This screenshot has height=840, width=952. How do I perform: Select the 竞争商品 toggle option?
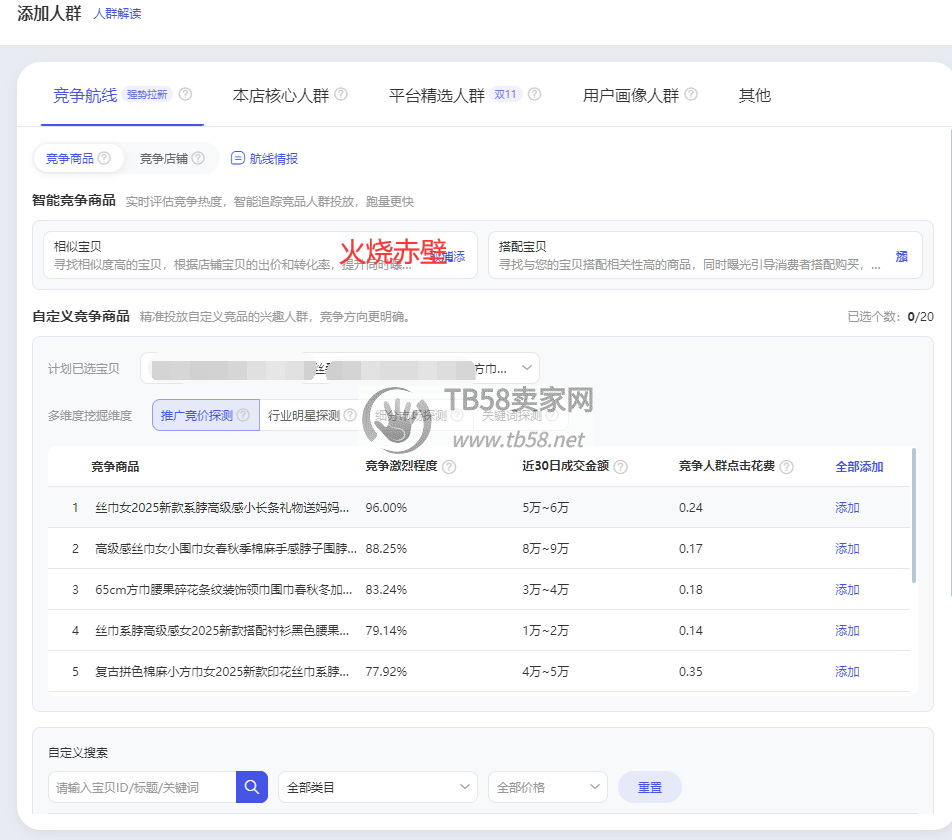[x=78, y=158]
